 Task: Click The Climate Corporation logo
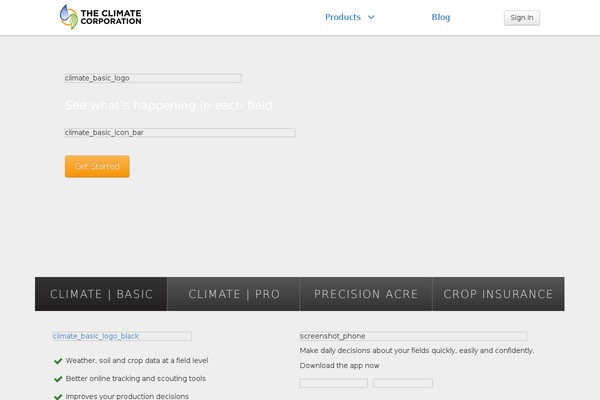pos(101,17)
